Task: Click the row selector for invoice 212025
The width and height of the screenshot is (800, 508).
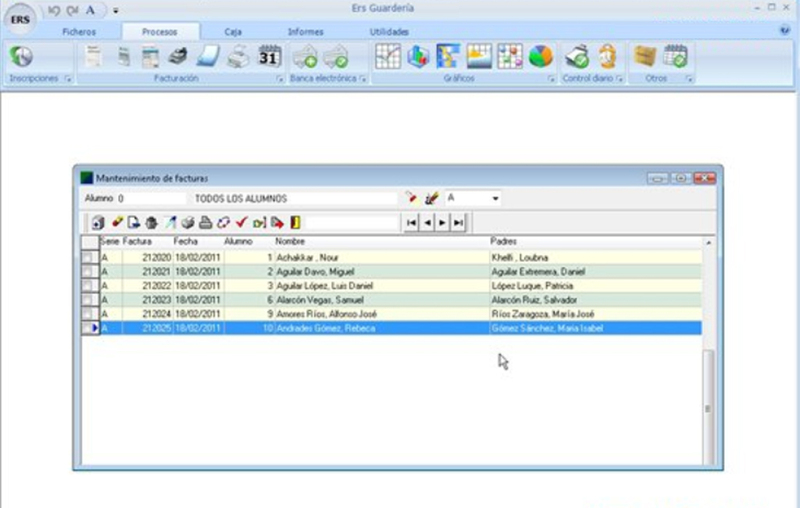Action: click(90, 328)
